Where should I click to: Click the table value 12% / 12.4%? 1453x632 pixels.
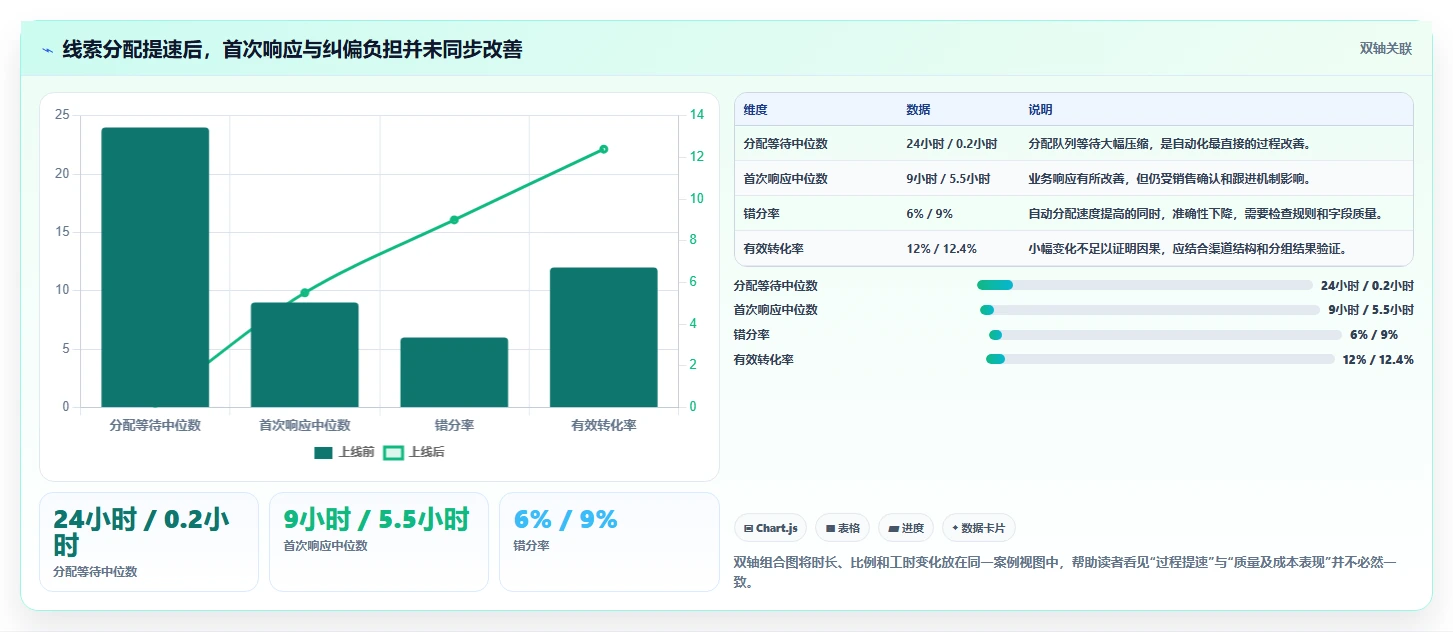pyautogui.click(x=941, y=249)
